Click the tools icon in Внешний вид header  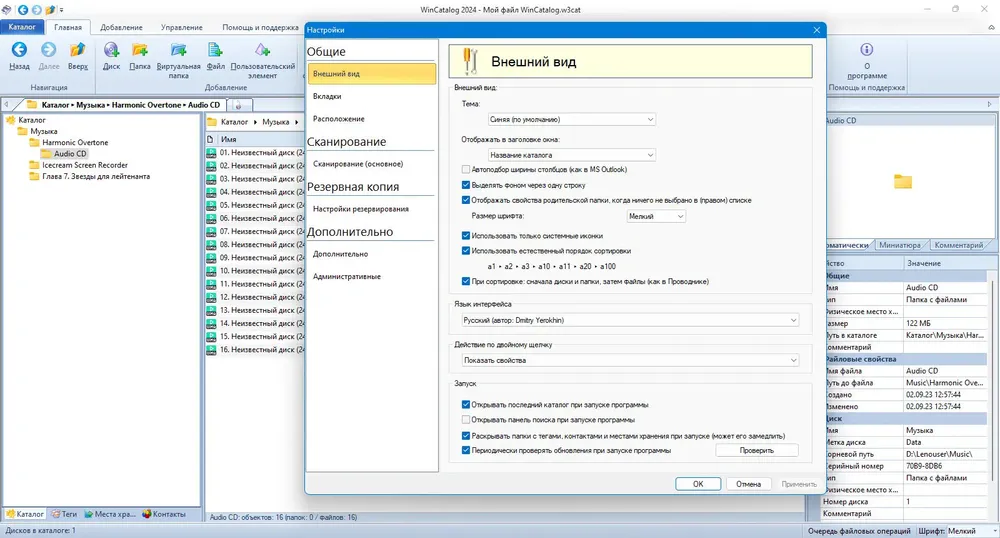[471, 61]
